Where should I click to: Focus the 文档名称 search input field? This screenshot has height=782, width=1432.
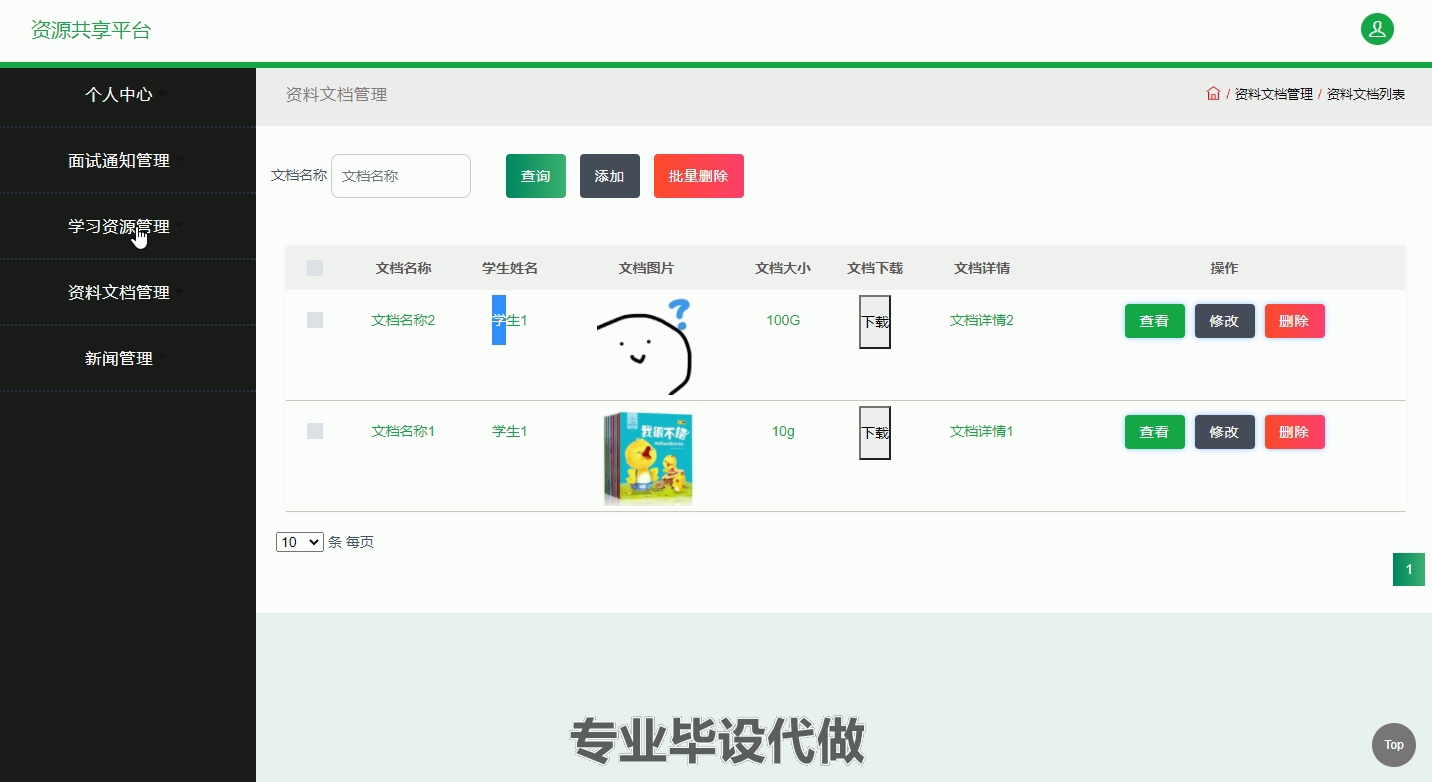tap(401, 176)
